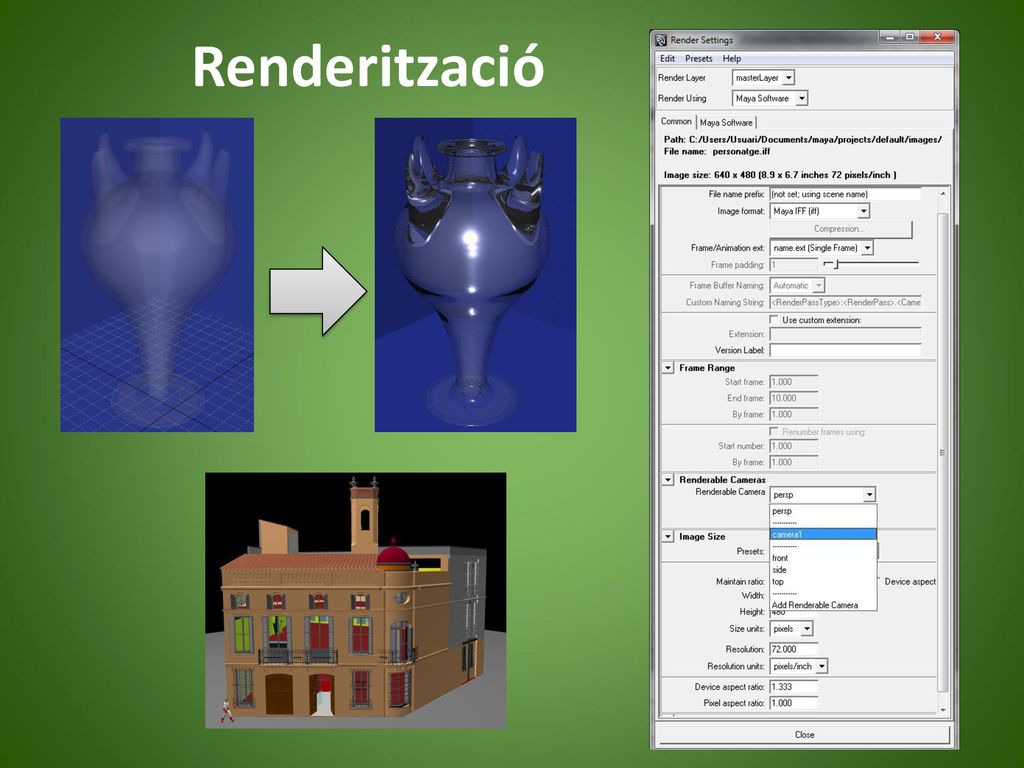Click the scrollbar up arrow
The width and height of the screenshot is (1024, 768).
[x=942, y=194]
